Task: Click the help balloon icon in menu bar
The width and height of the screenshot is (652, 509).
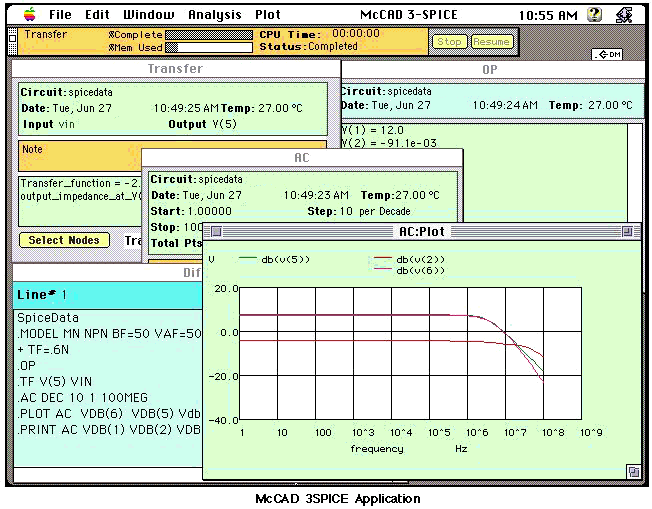Action: [x=596, y=15]
